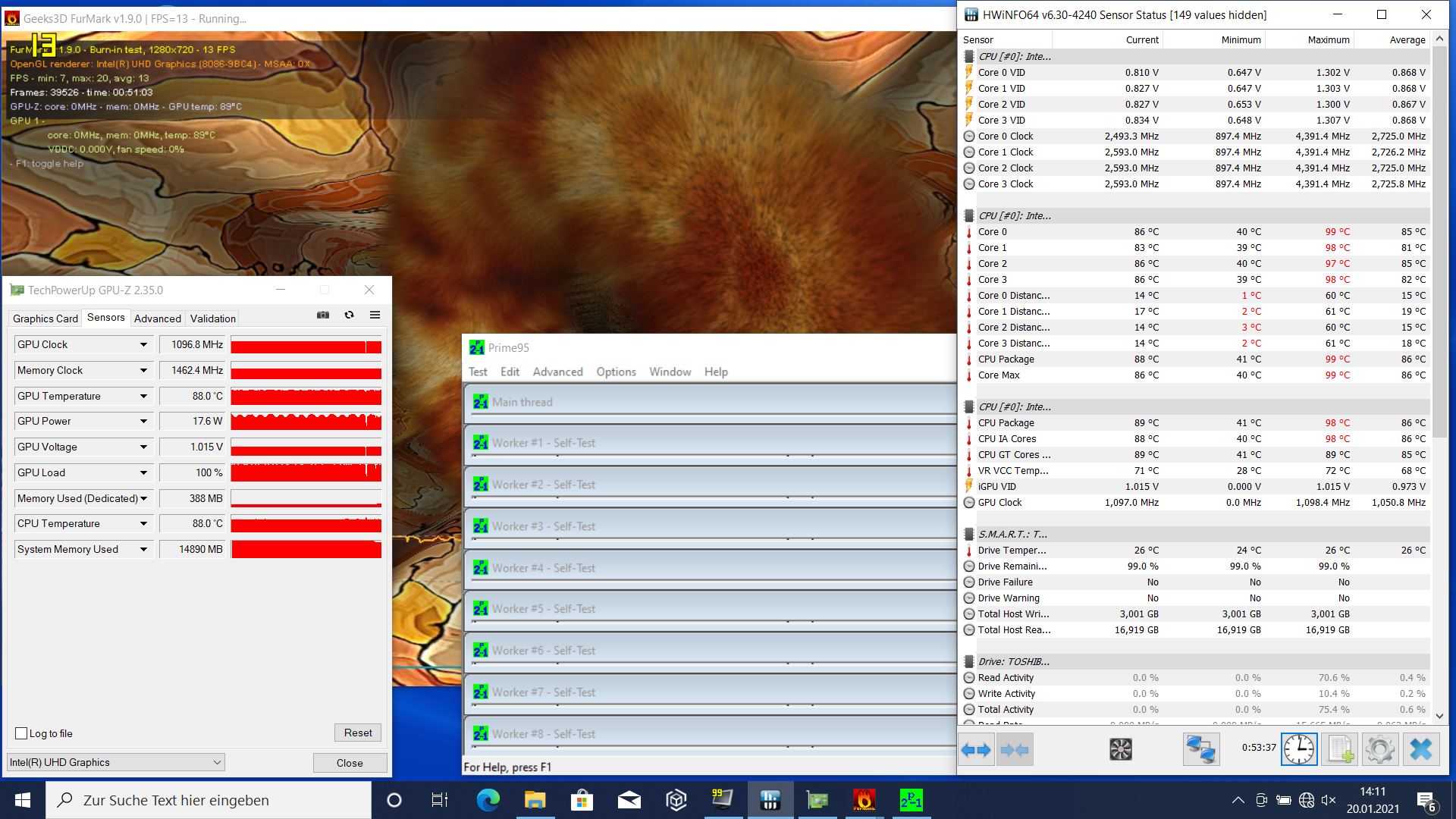This screenshot has width=1456, height=819.
Task: Open Prime95 Options menu
Action: (x=616, y=372)
